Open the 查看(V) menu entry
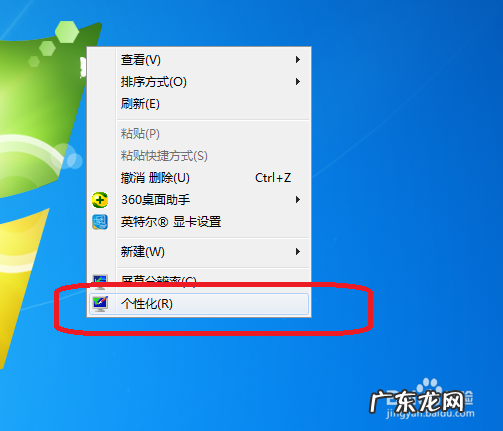Screen dimensions: 503x431 tap(199, 60)
